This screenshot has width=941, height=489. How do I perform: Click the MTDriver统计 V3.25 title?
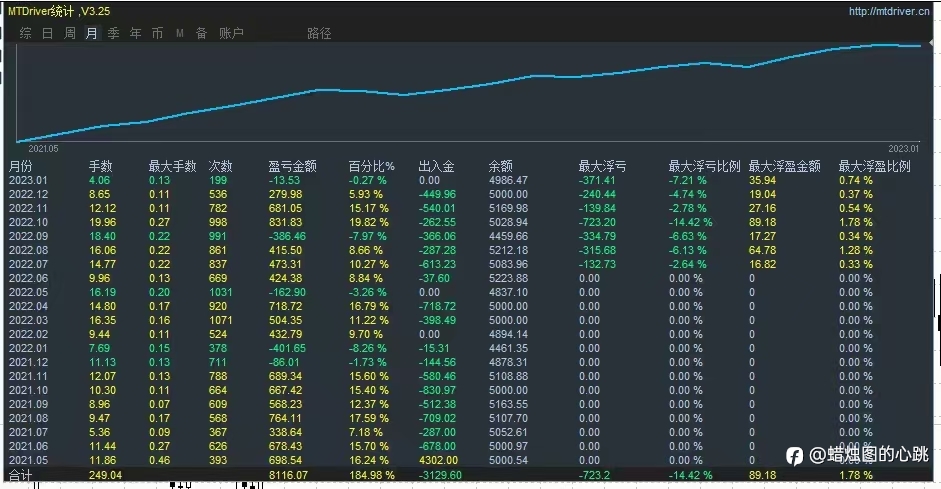tap(59, 11)
